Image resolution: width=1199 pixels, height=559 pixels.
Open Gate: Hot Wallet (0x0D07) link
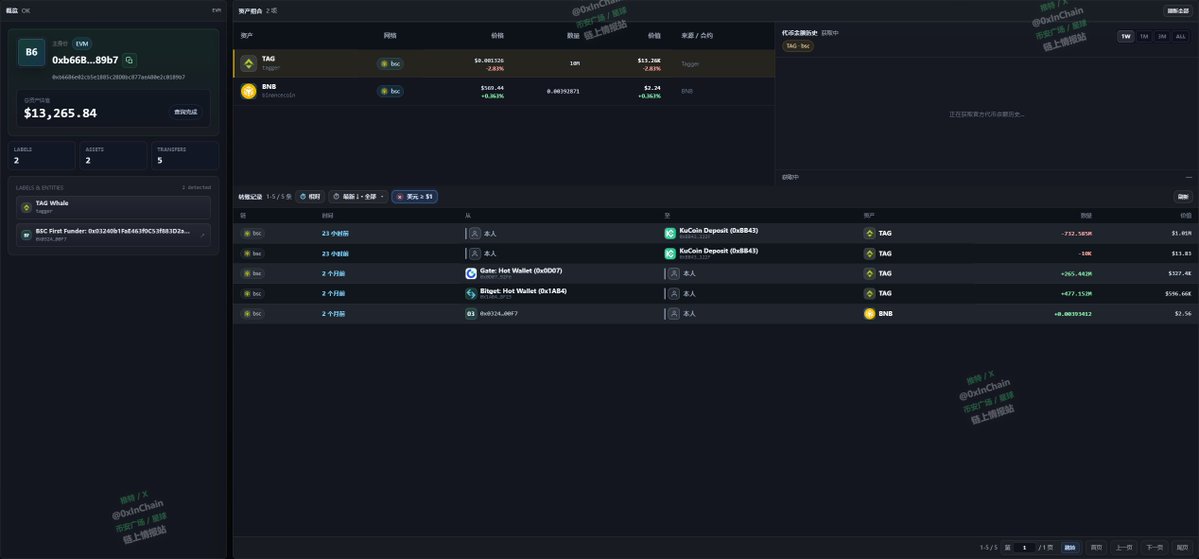(x=521, y=271)
